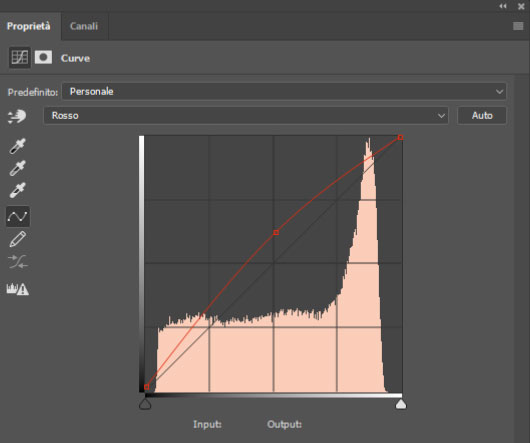Collapse the panel with double arrows
The width and height of the screenshot is (530, 443).
(x=503, y=6)
